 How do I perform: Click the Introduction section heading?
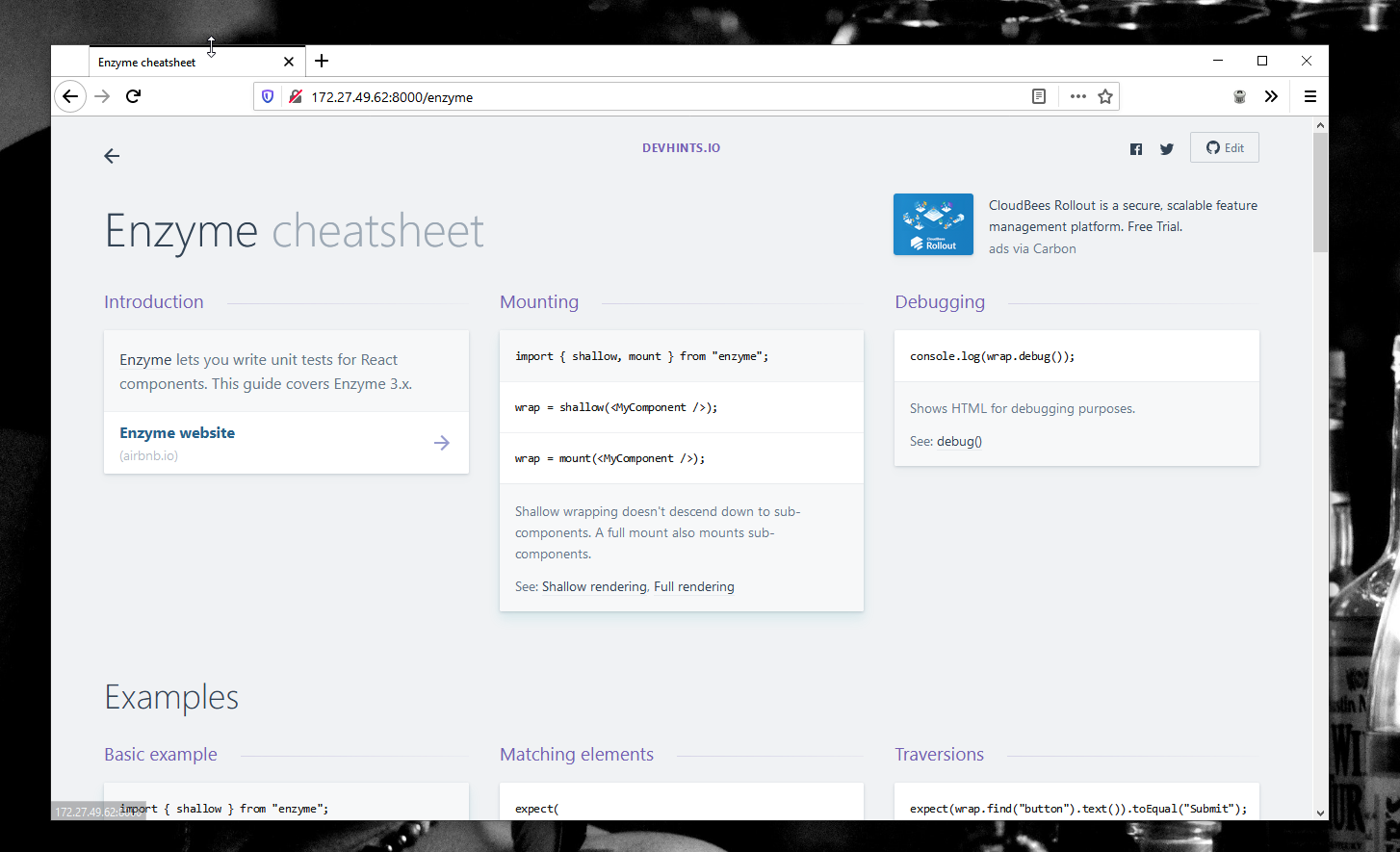(x=154, y=302)
